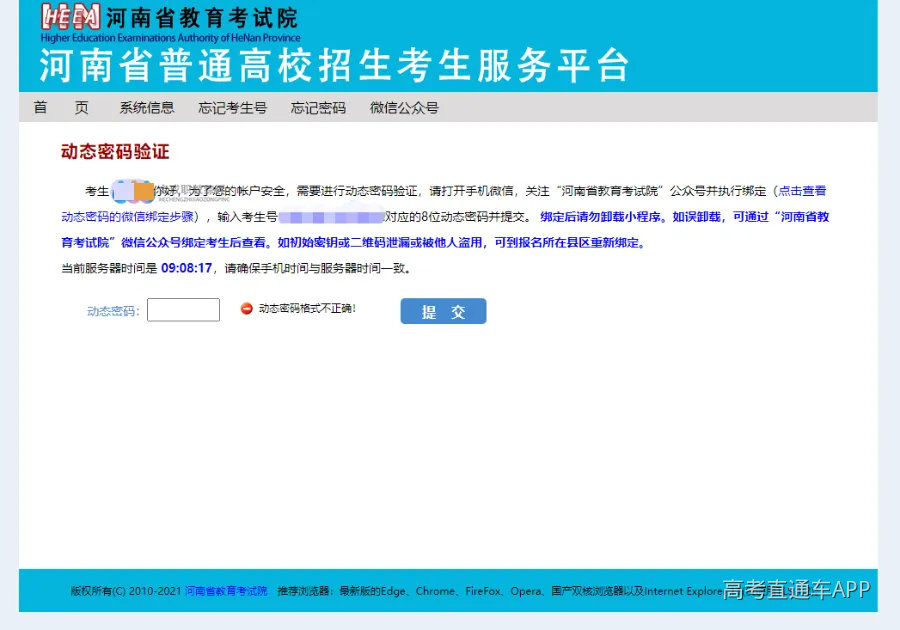Open the 系统信息 menu item
The image size is (900, 630).
[x=146, y=107]
